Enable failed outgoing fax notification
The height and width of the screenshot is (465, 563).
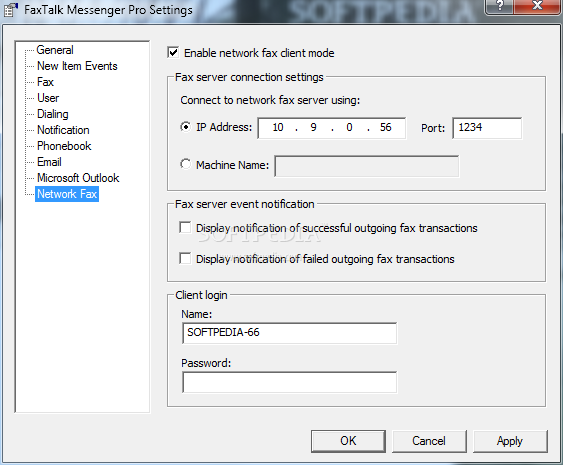pos(185,259)
